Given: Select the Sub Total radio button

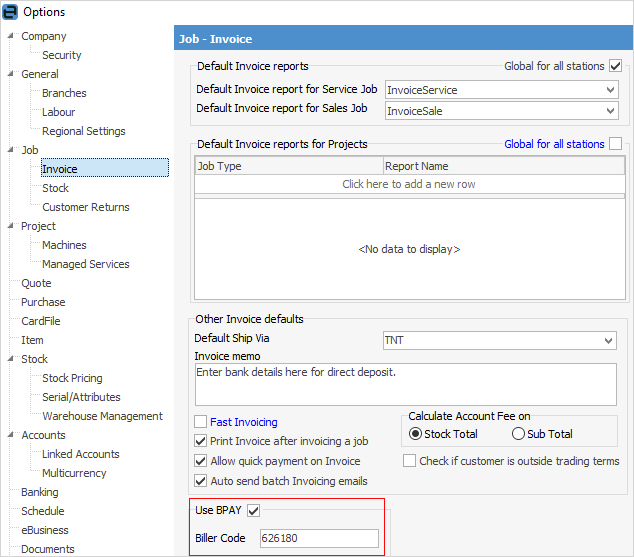Looking at the screenshot, I should point(518,434).
